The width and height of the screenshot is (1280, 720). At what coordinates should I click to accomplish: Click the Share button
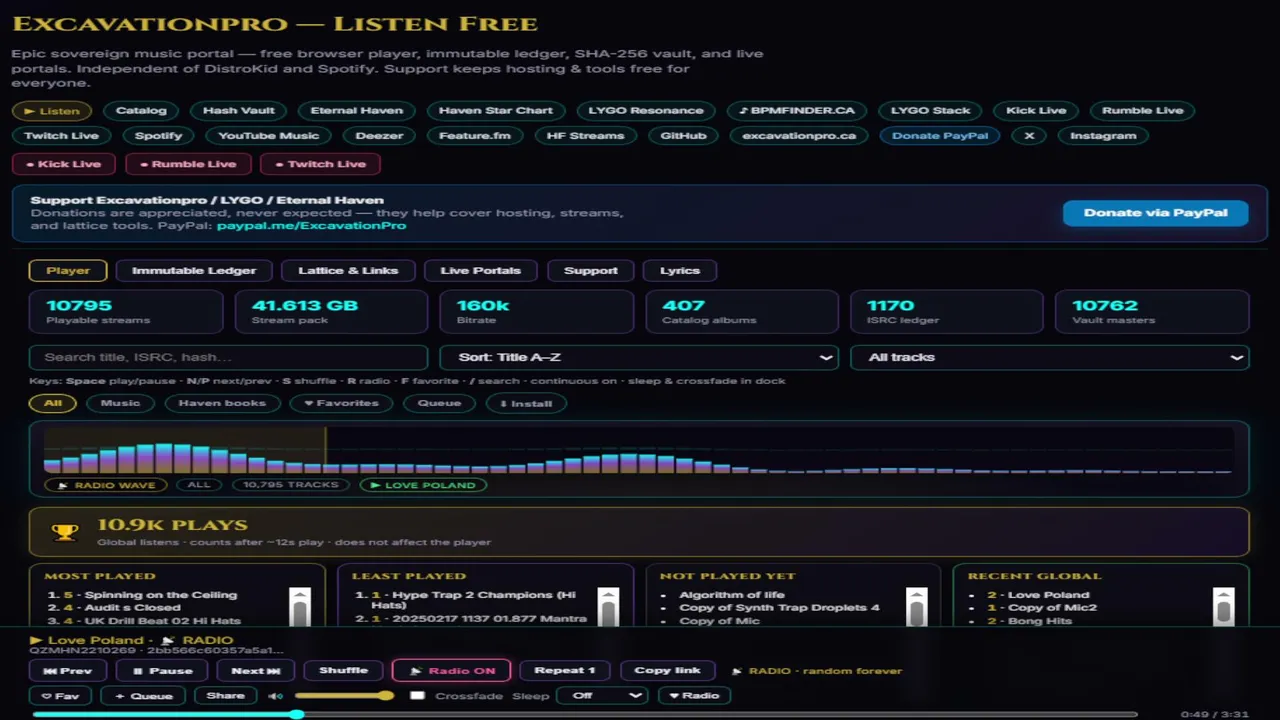click(225, 696)
